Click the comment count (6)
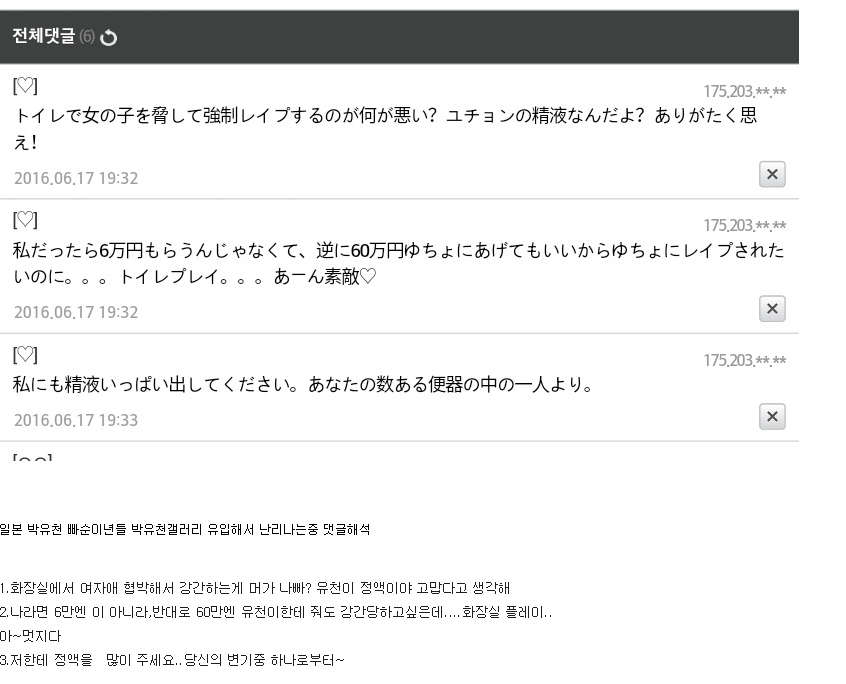 (x=87, y=37)
